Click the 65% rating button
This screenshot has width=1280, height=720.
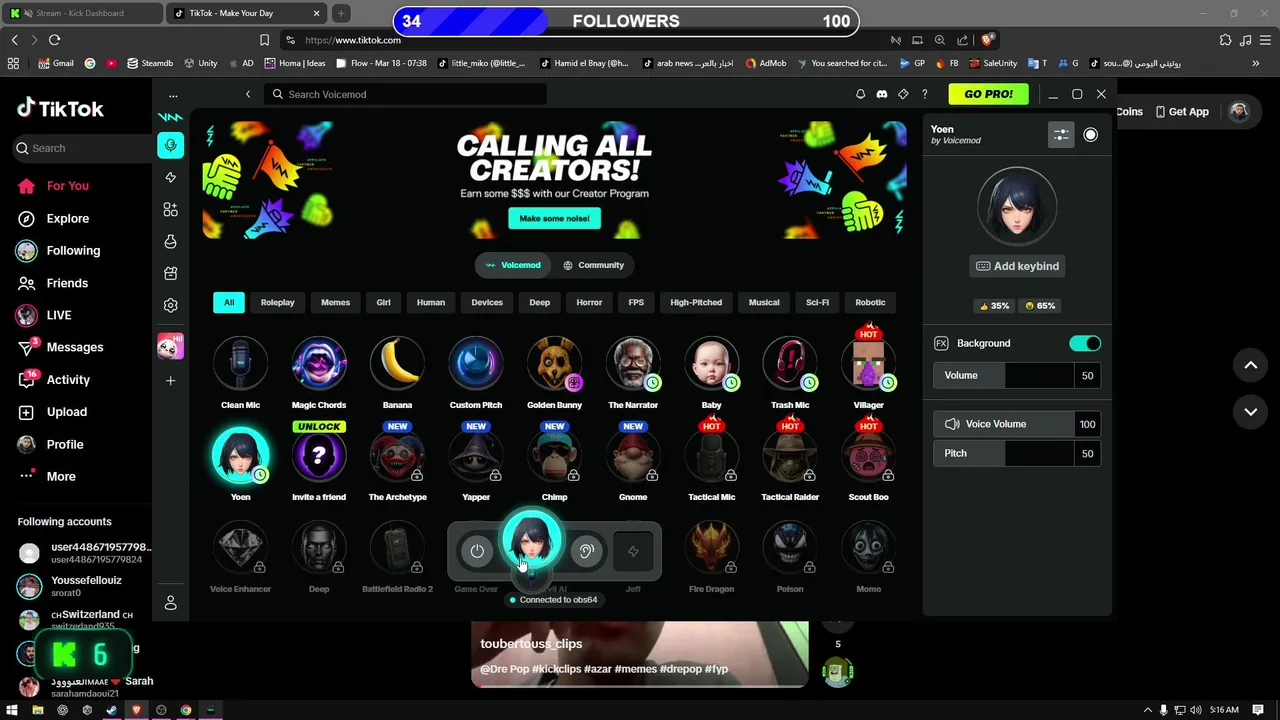[1040, 306]
